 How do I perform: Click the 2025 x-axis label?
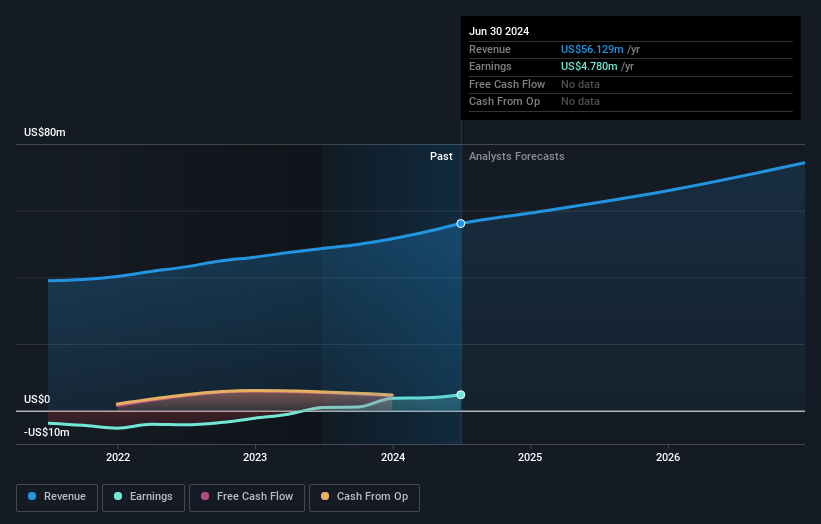point(530,458)
